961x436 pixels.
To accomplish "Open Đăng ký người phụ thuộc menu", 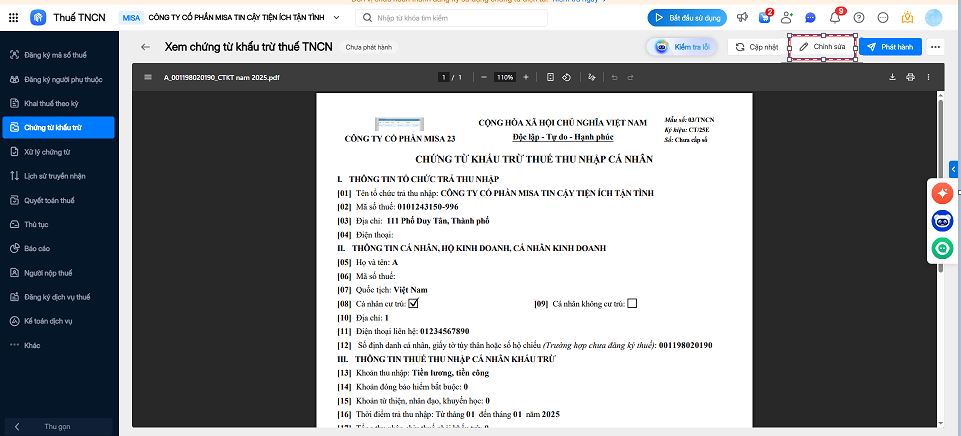I will pos(58,80).
